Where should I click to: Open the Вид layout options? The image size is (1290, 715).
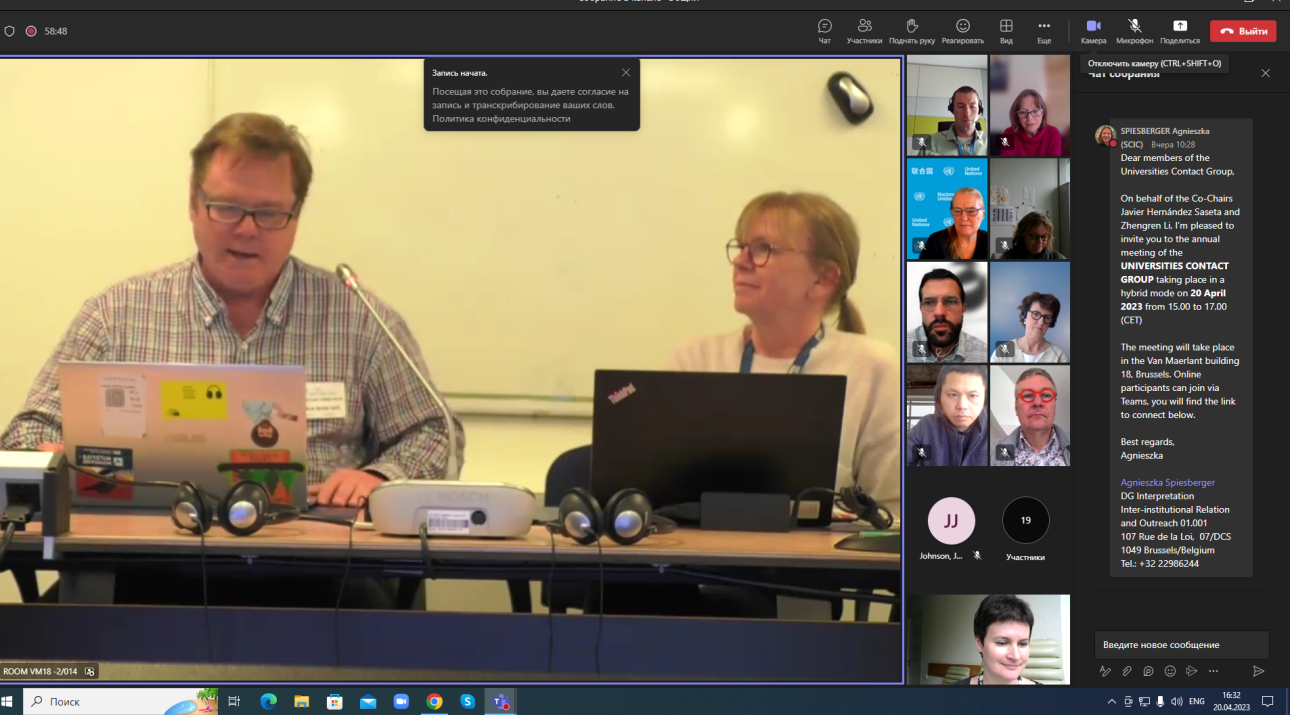click(x=1006, y=30)
